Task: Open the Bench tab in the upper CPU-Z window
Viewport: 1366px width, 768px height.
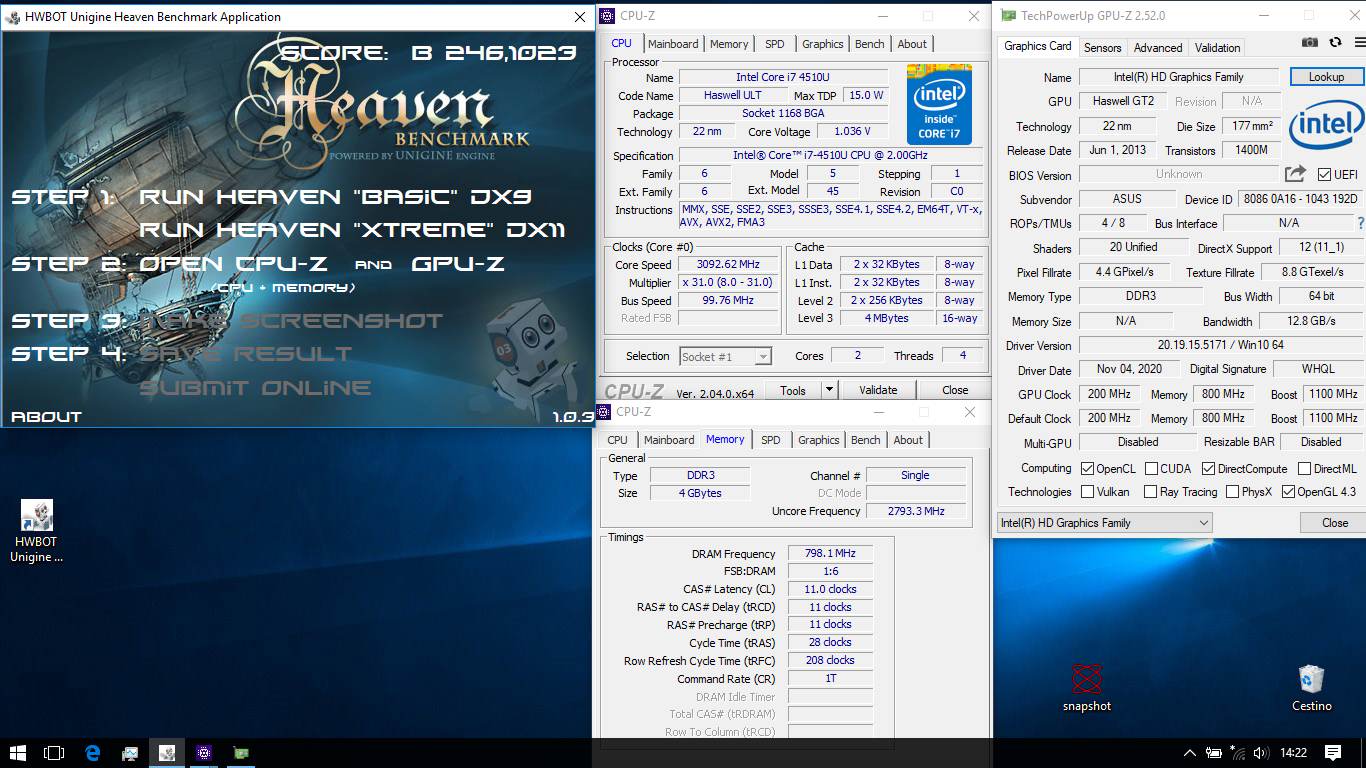Action: point(870,44)
